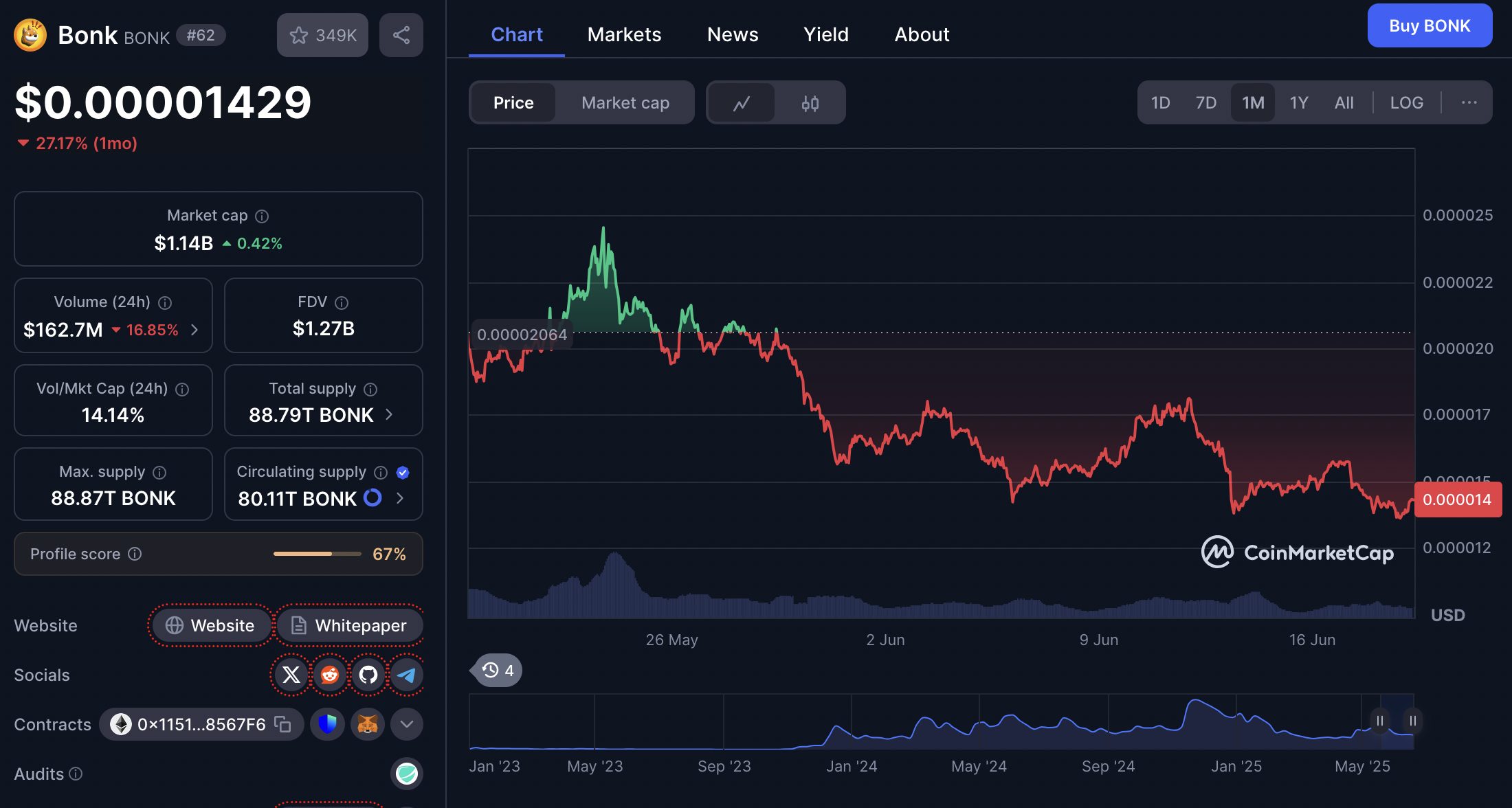
Task: Open Bonk's GitHub repository
Action: pos(368,675)
